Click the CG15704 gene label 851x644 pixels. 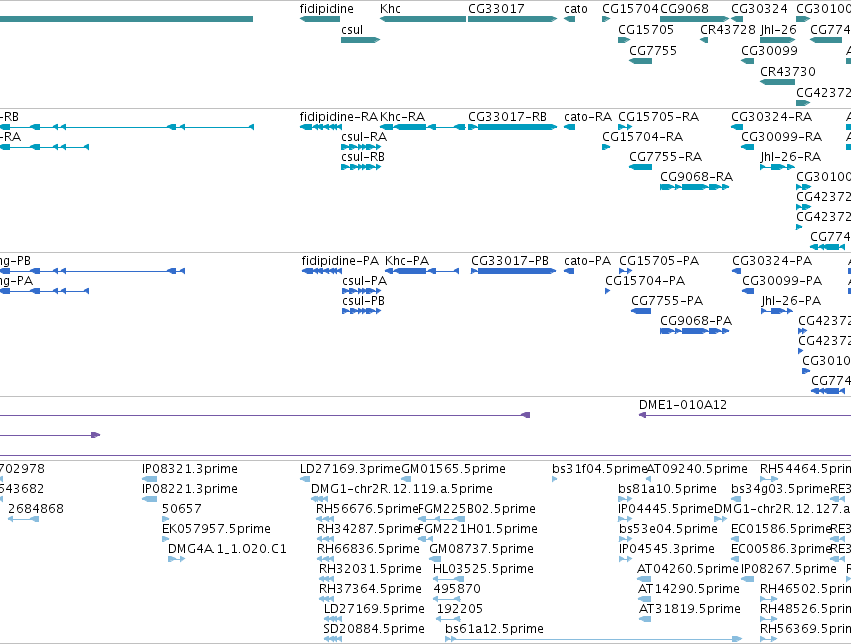(x=630, y=9)
